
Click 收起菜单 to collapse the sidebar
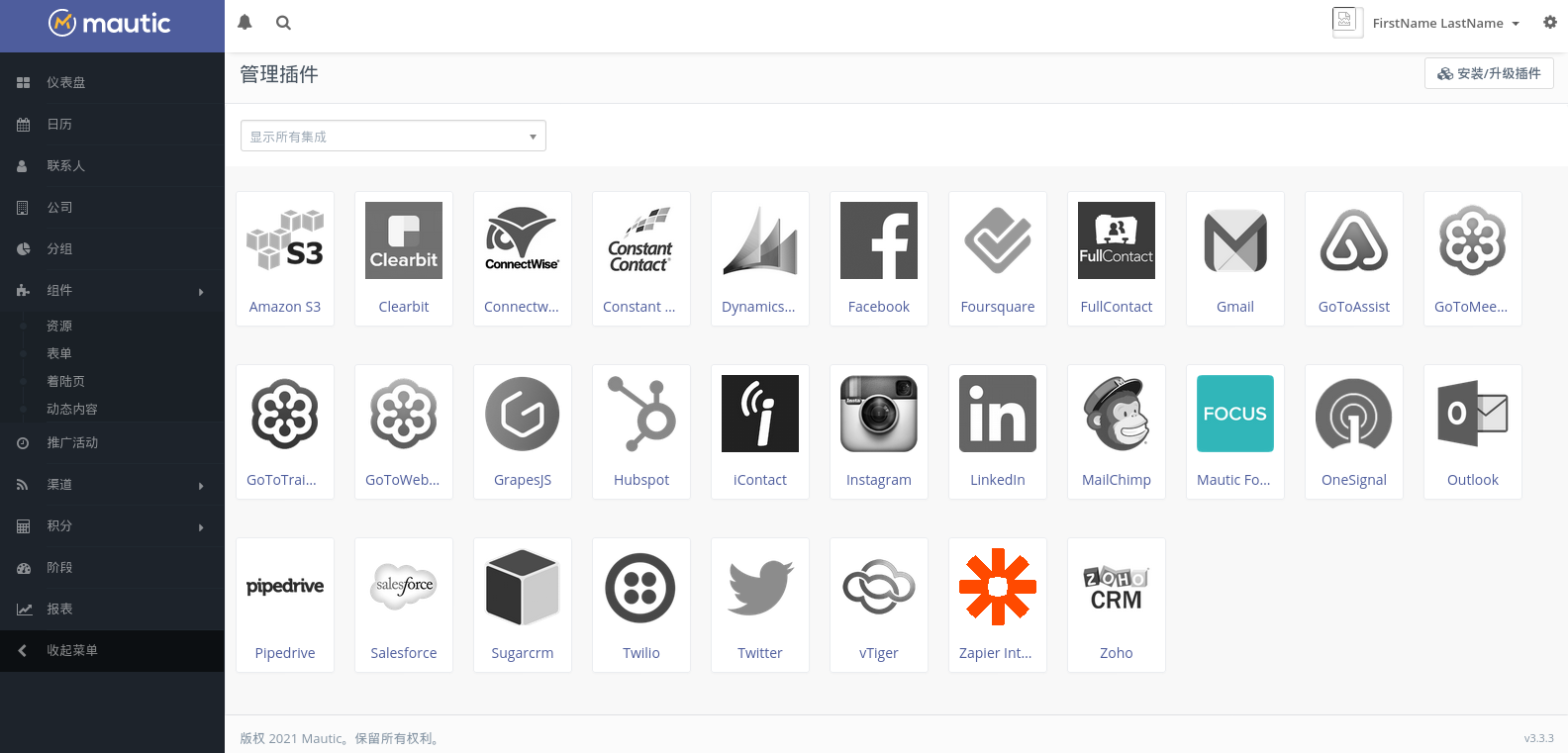pos(72,651)
